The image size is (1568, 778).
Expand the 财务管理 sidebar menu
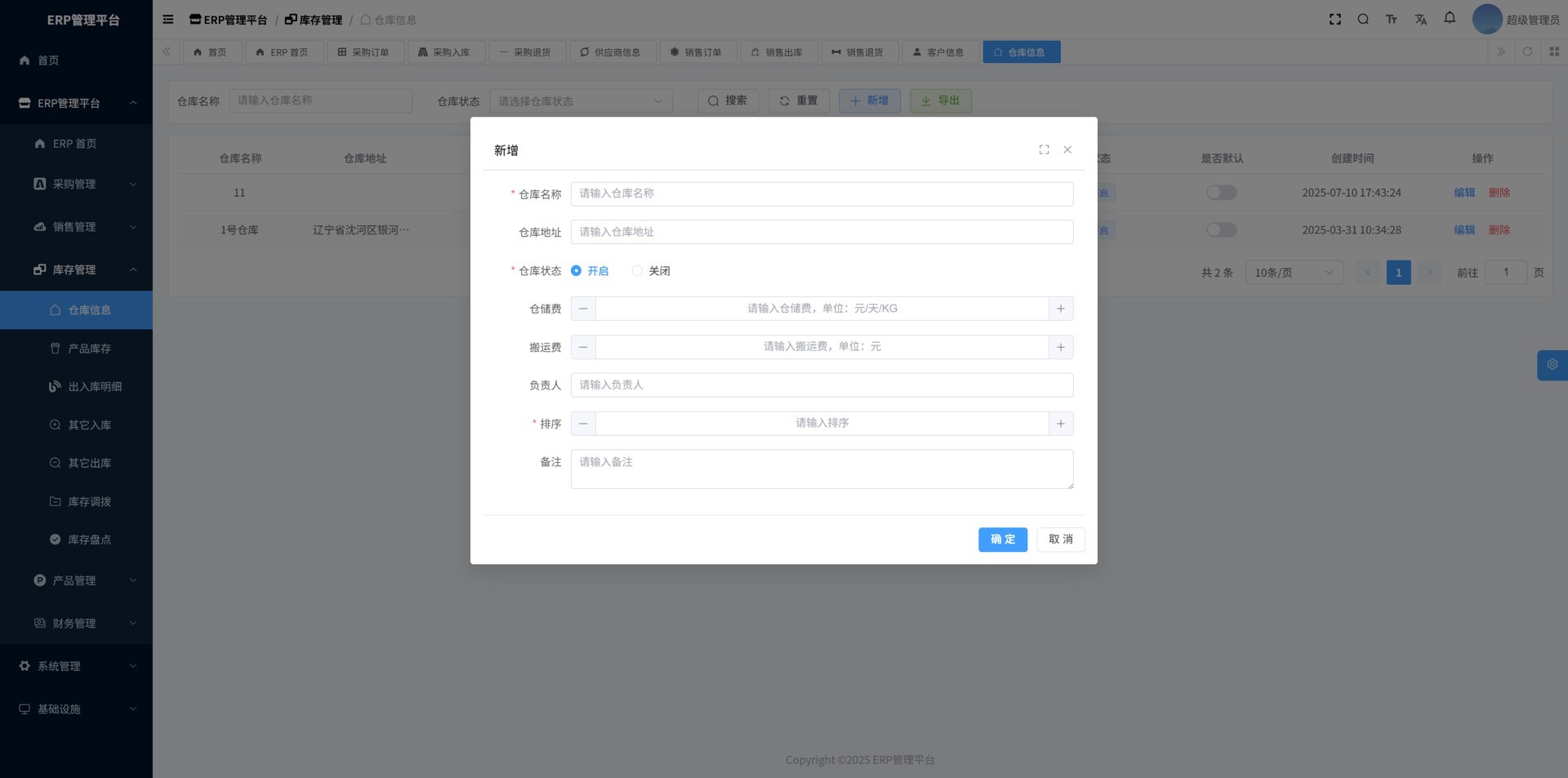tap(76, 623)
